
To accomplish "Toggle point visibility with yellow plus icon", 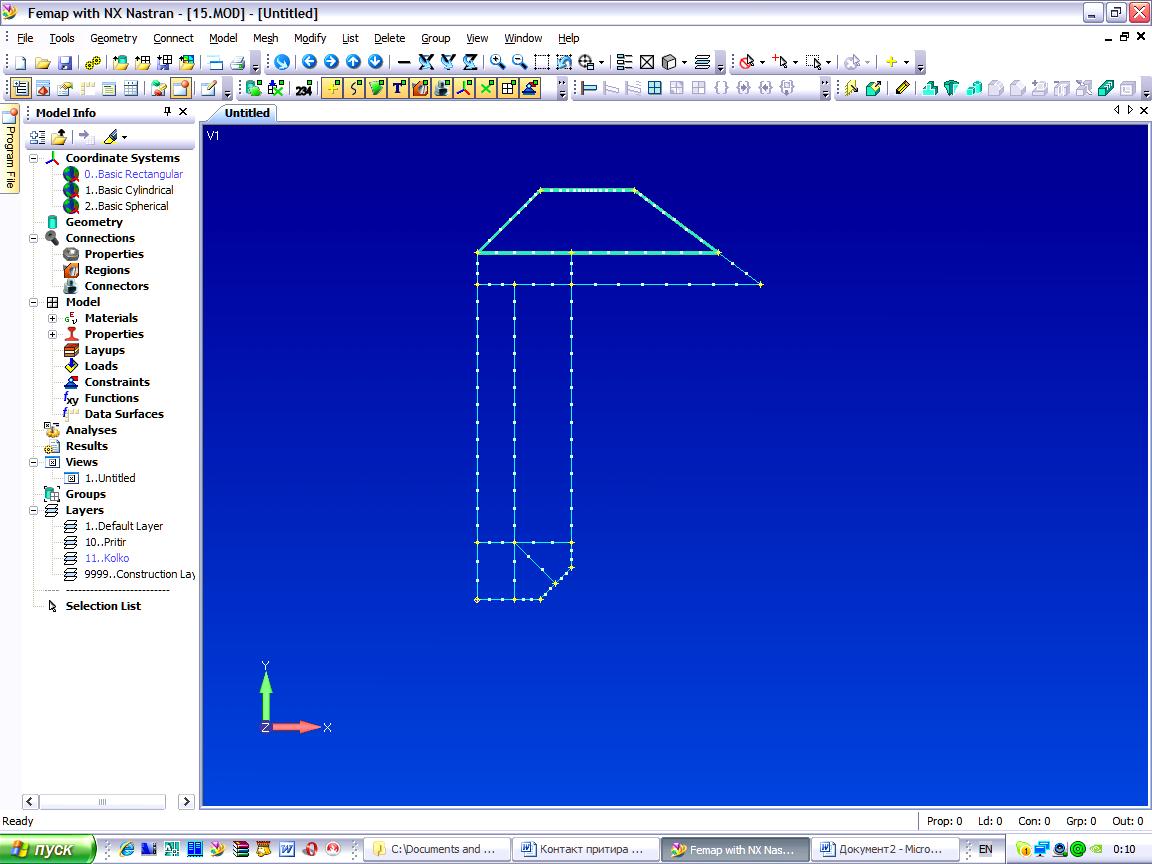I will (x=333, y=88).
